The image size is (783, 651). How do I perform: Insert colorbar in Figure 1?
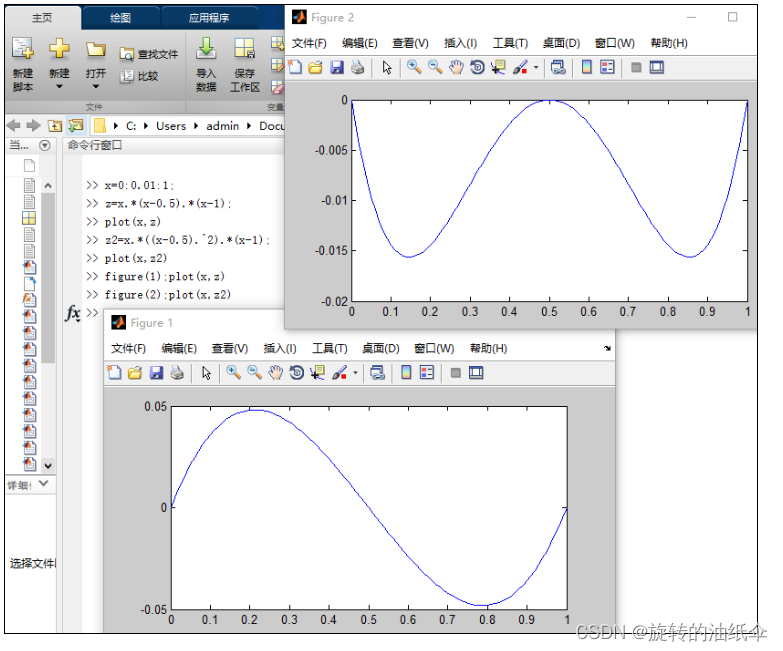(406, 372)
